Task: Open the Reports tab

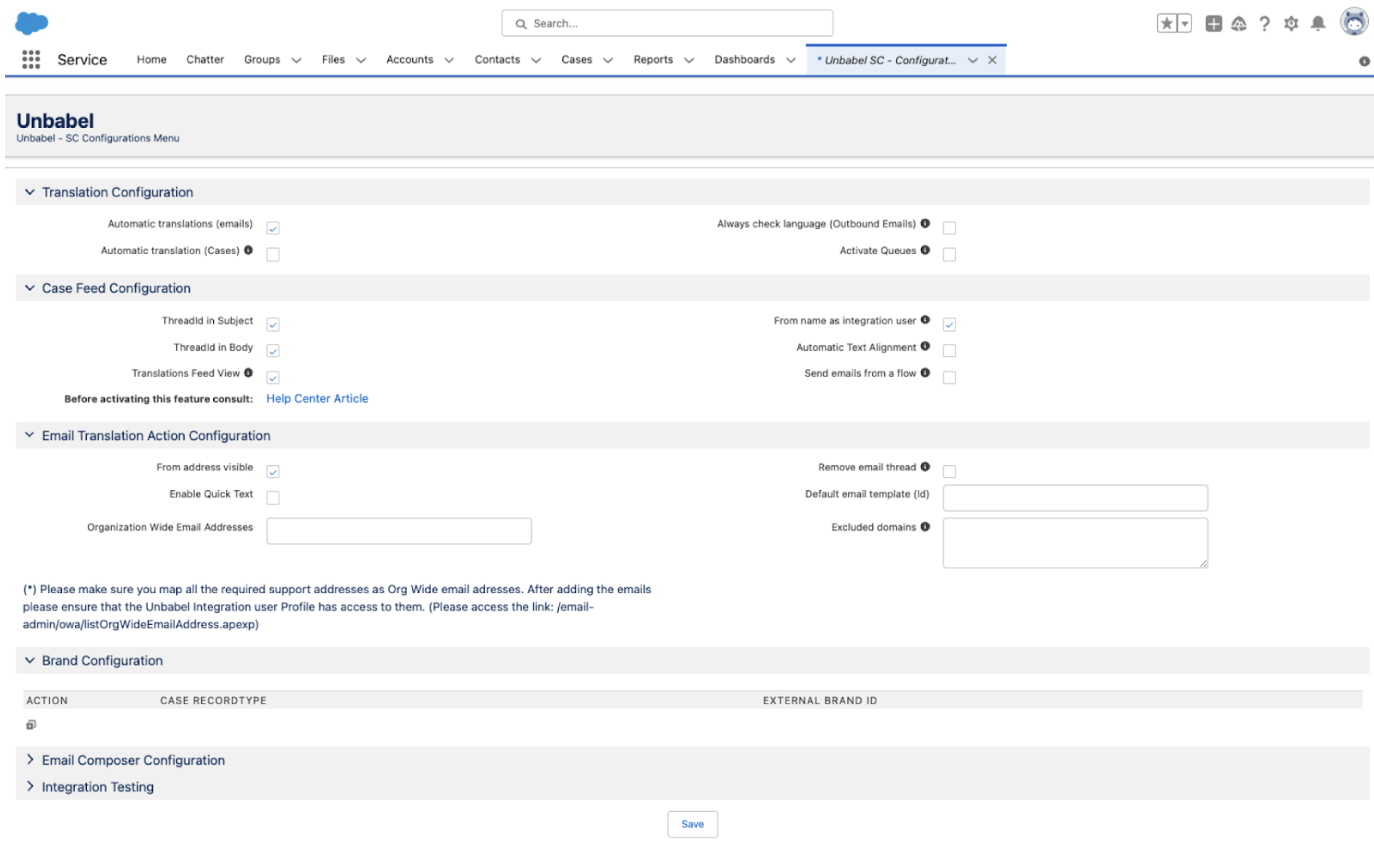Action: [653, 60]
